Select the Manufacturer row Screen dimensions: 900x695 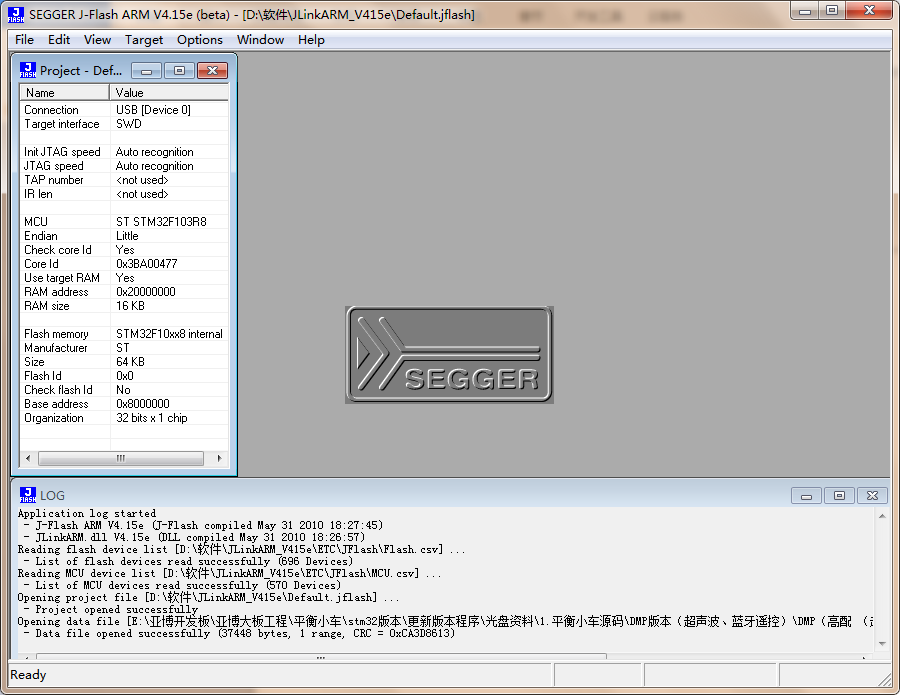(x=124, y=348)
